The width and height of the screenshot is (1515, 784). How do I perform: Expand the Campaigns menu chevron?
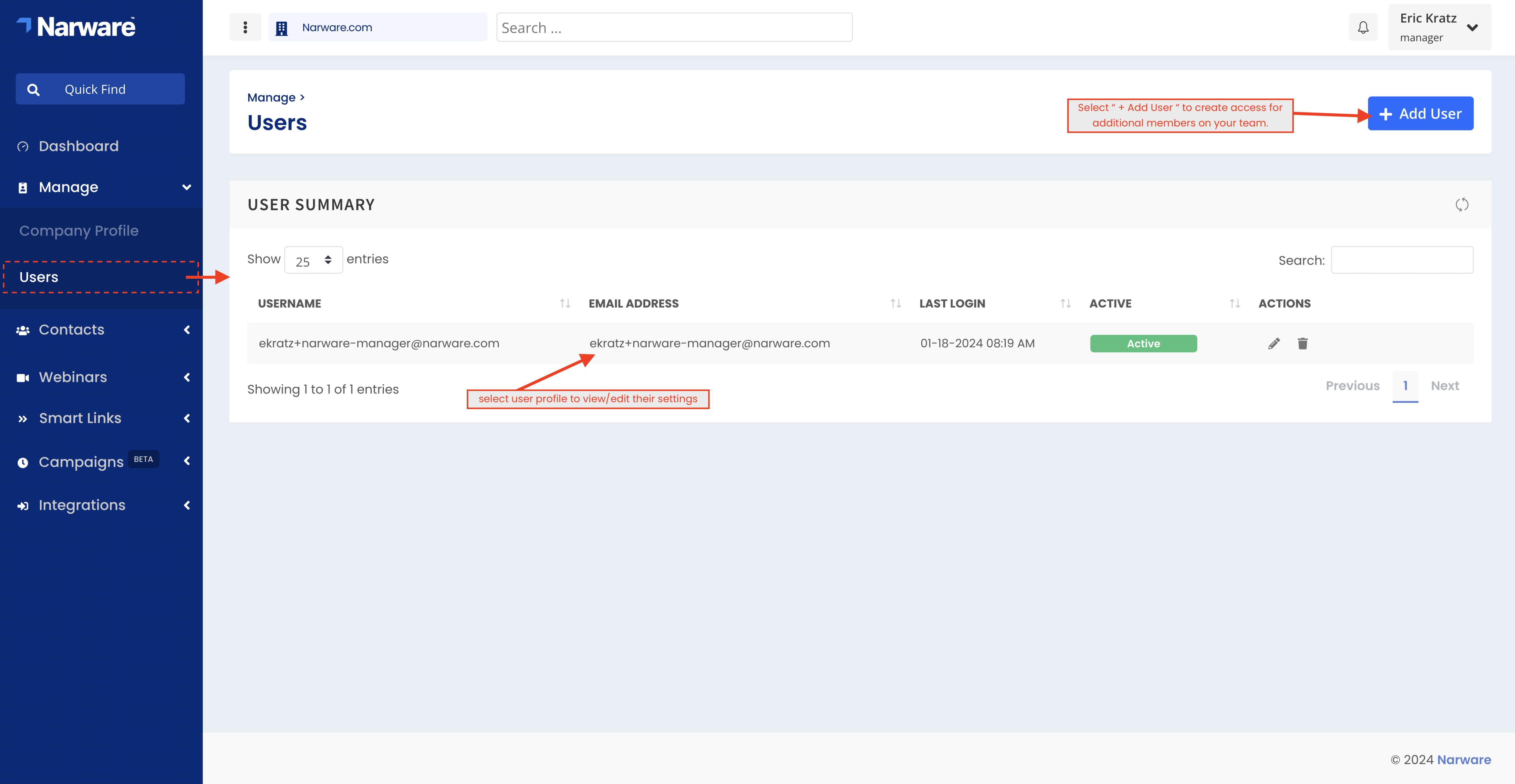coord(186,461)
